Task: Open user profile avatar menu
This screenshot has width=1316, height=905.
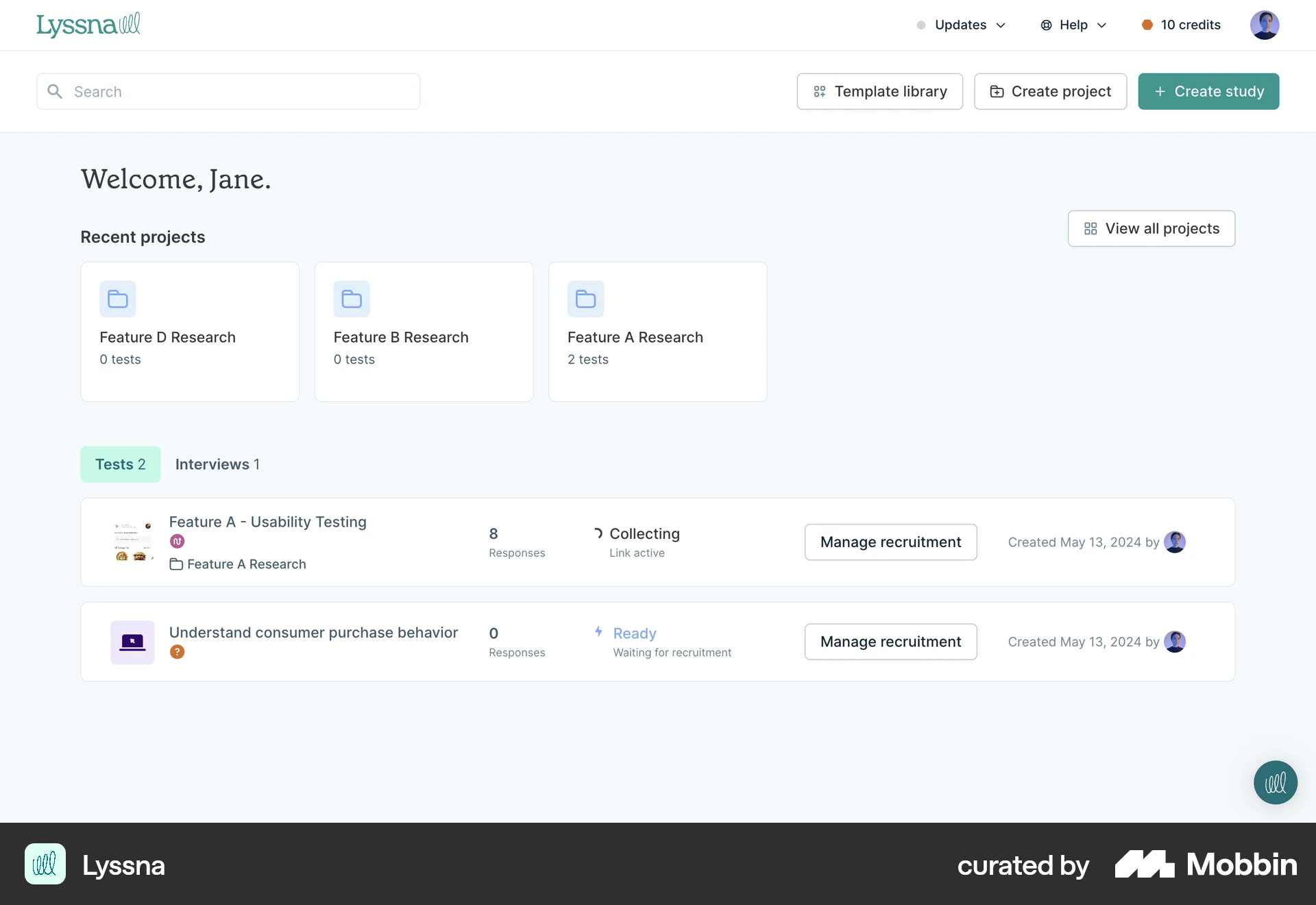Action: [x=1264, y=25]
